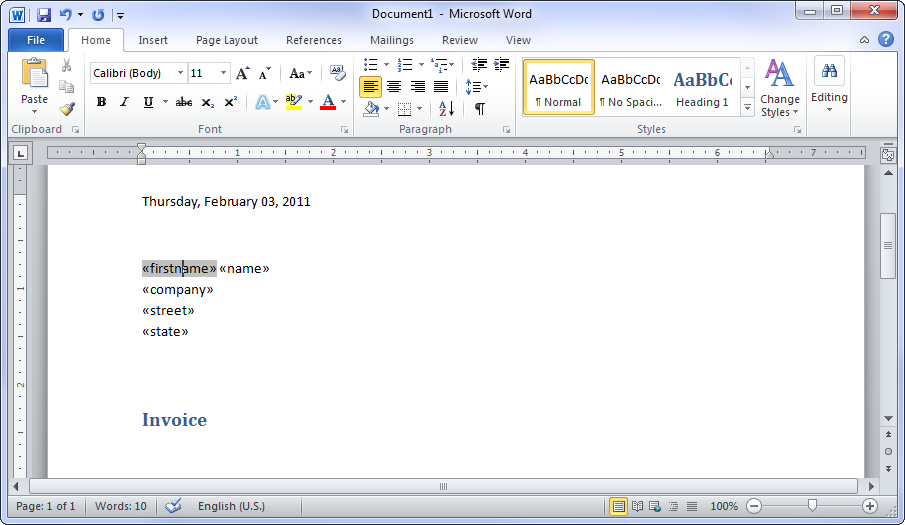
Task: Undo the last action
Action: click(65, 15)
